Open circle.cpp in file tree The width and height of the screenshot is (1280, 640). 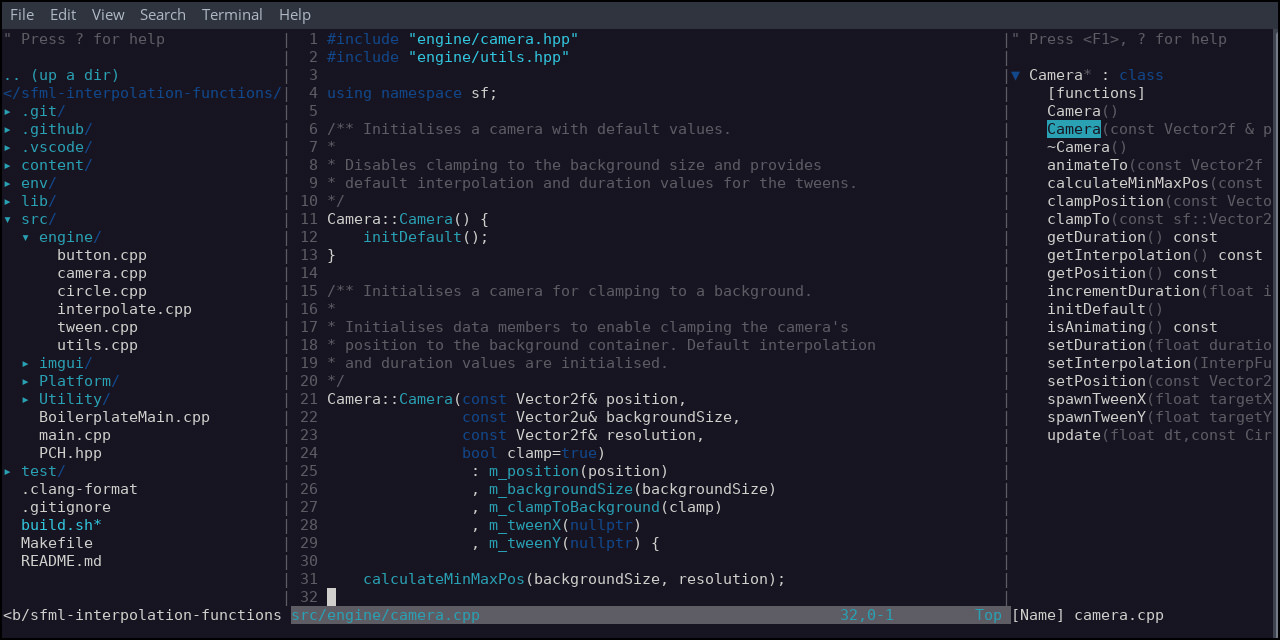click(102, 291)
